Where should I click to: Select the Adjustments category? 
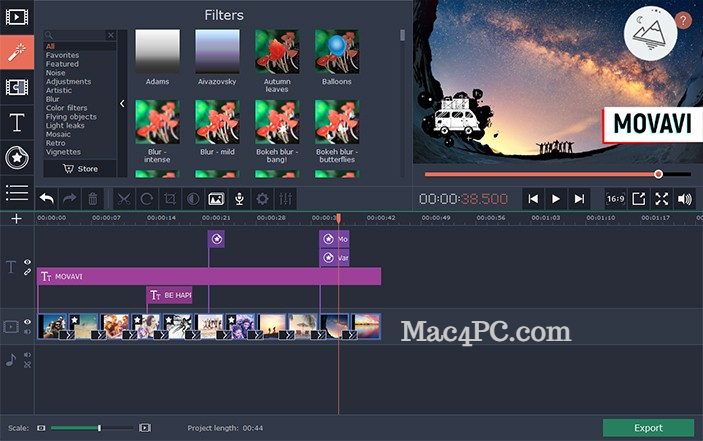pos(68,82)
